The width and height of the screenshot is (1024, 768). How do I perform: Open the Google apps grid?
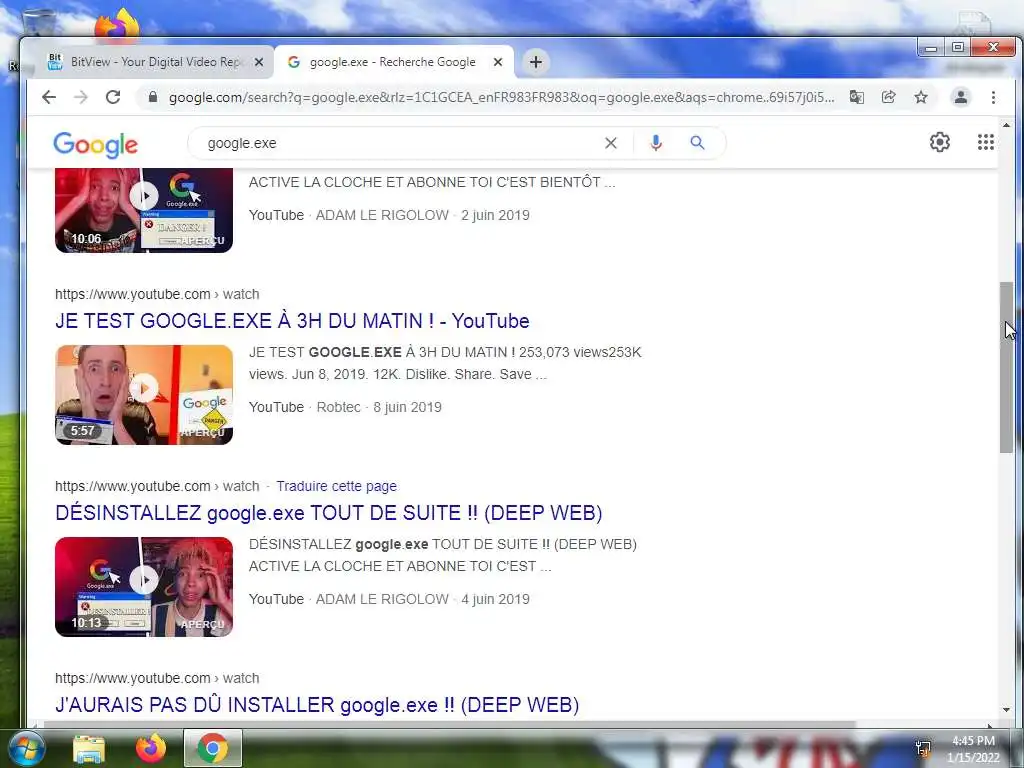985,142
